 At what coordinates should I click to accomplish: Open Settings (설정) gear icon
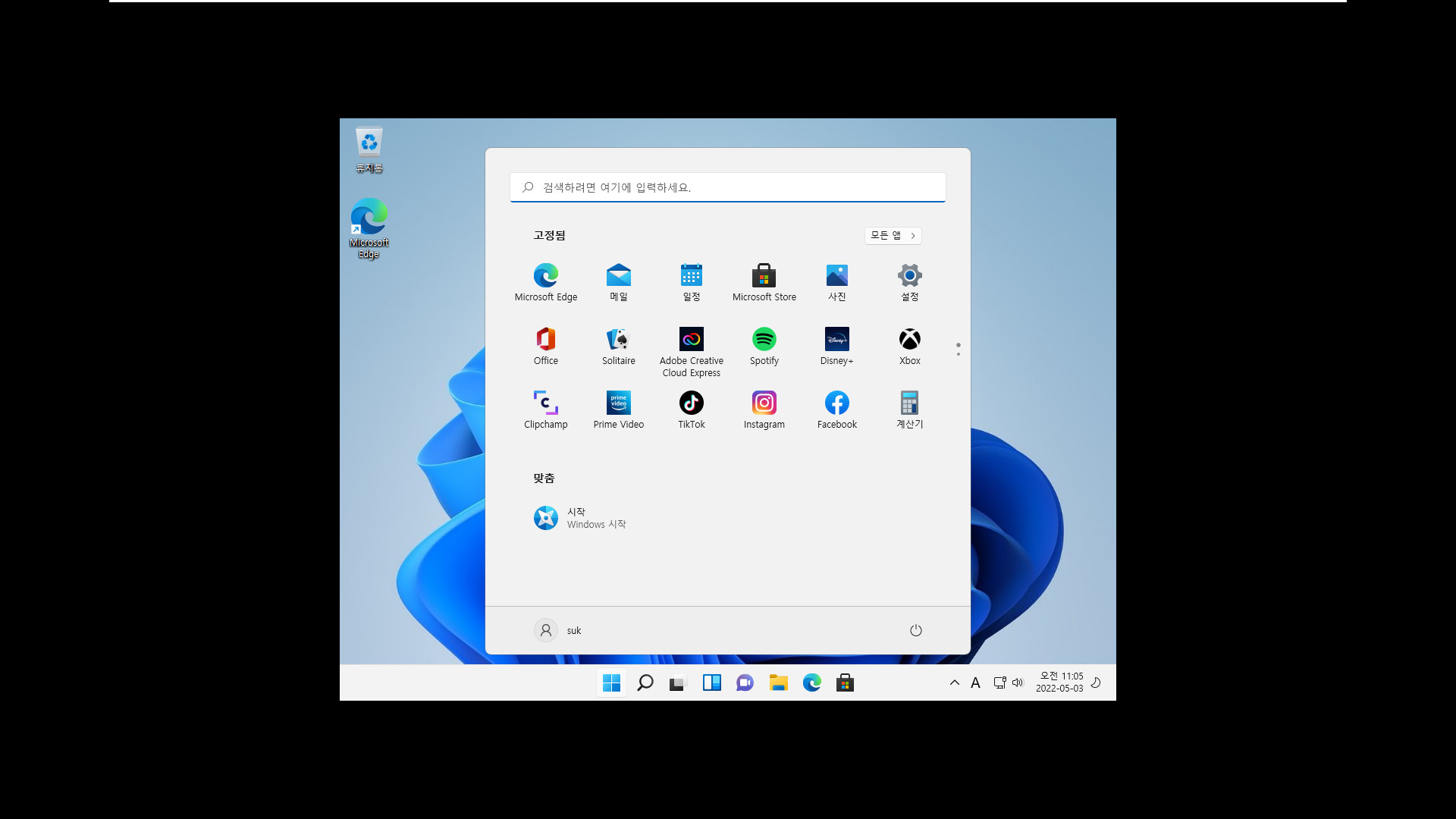[910, 282]
